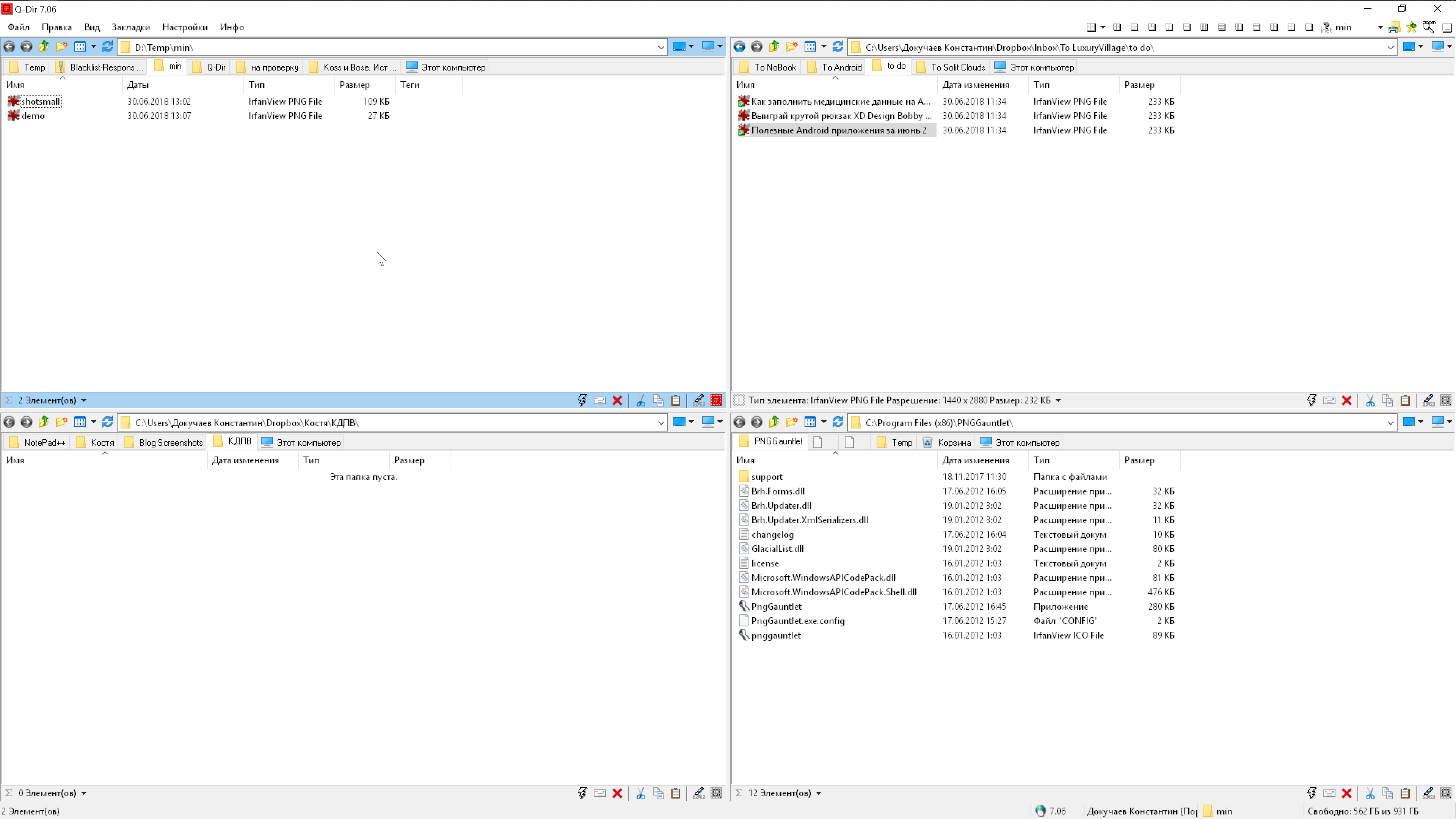The width and height of the screenshot is (1456, 819).
Task: Open the zoom magnifier tool
Action: (1429, 27)
